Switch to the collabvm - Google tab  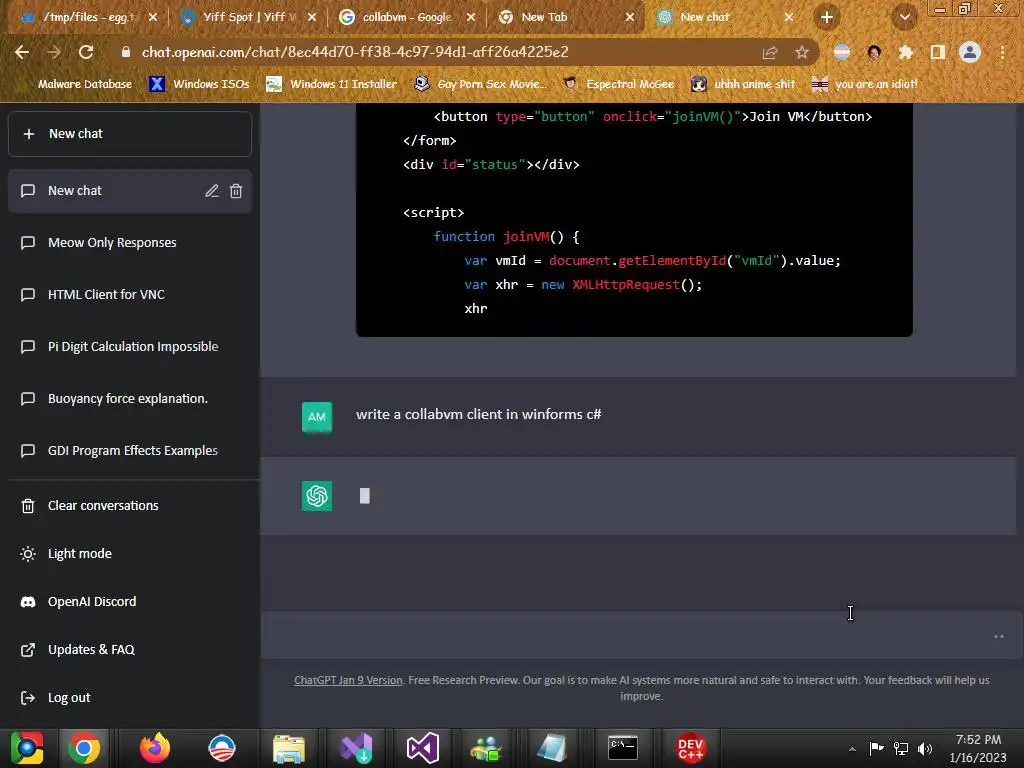406,18
